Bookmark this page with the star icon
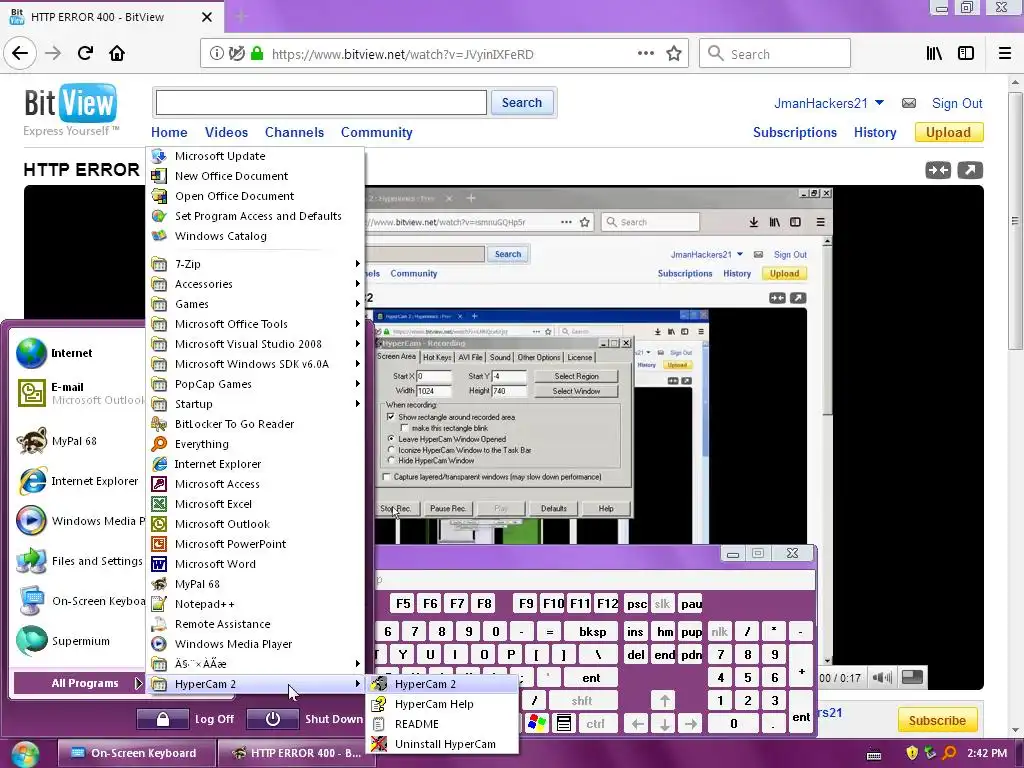Image resolution: width=1024 pixels, height=768 pixels. 674,54
